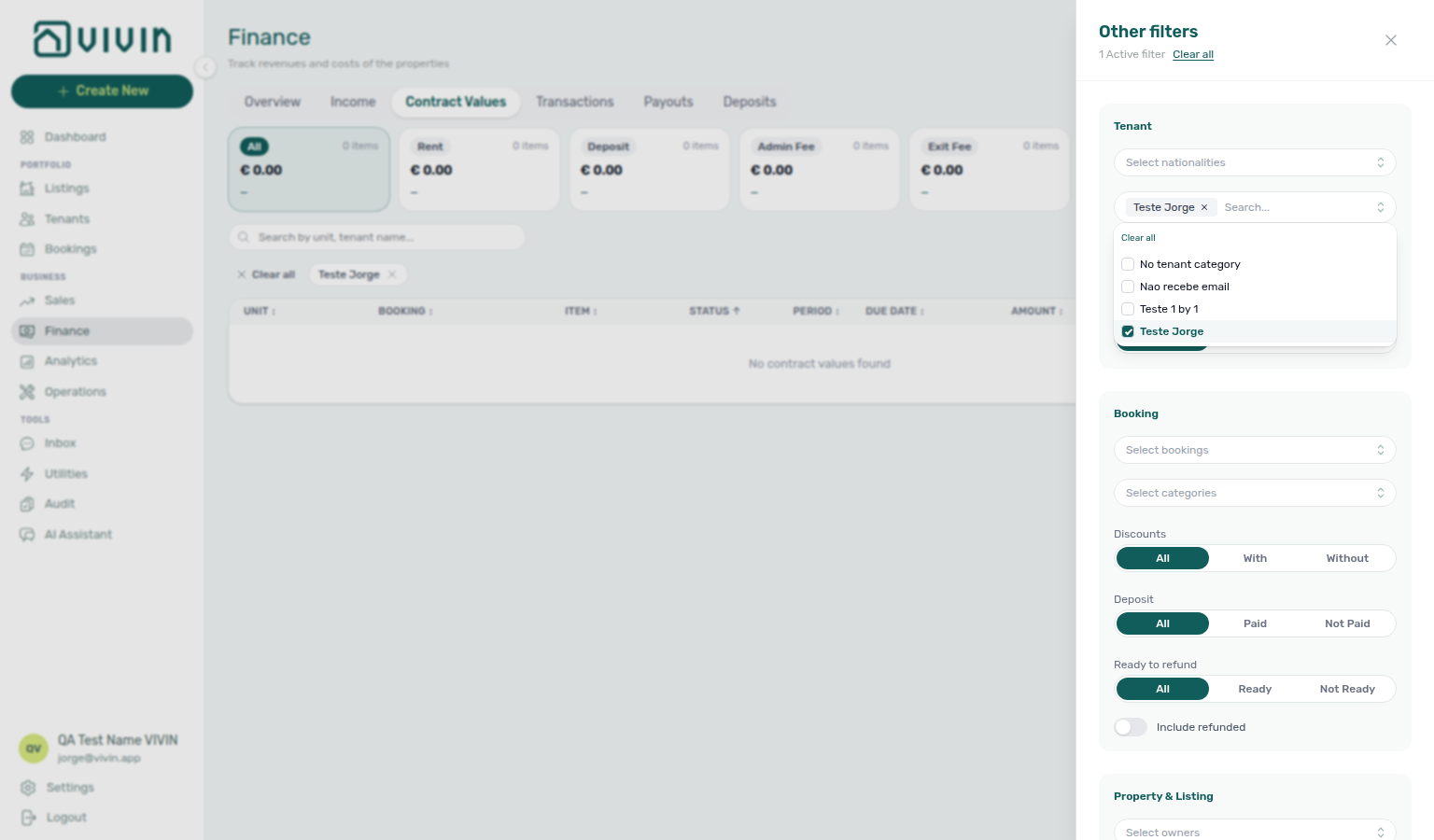The width and height of the screenshot is (1434, 840).
Task: Select All under Ready to refund
Action: pos(1162,689)
